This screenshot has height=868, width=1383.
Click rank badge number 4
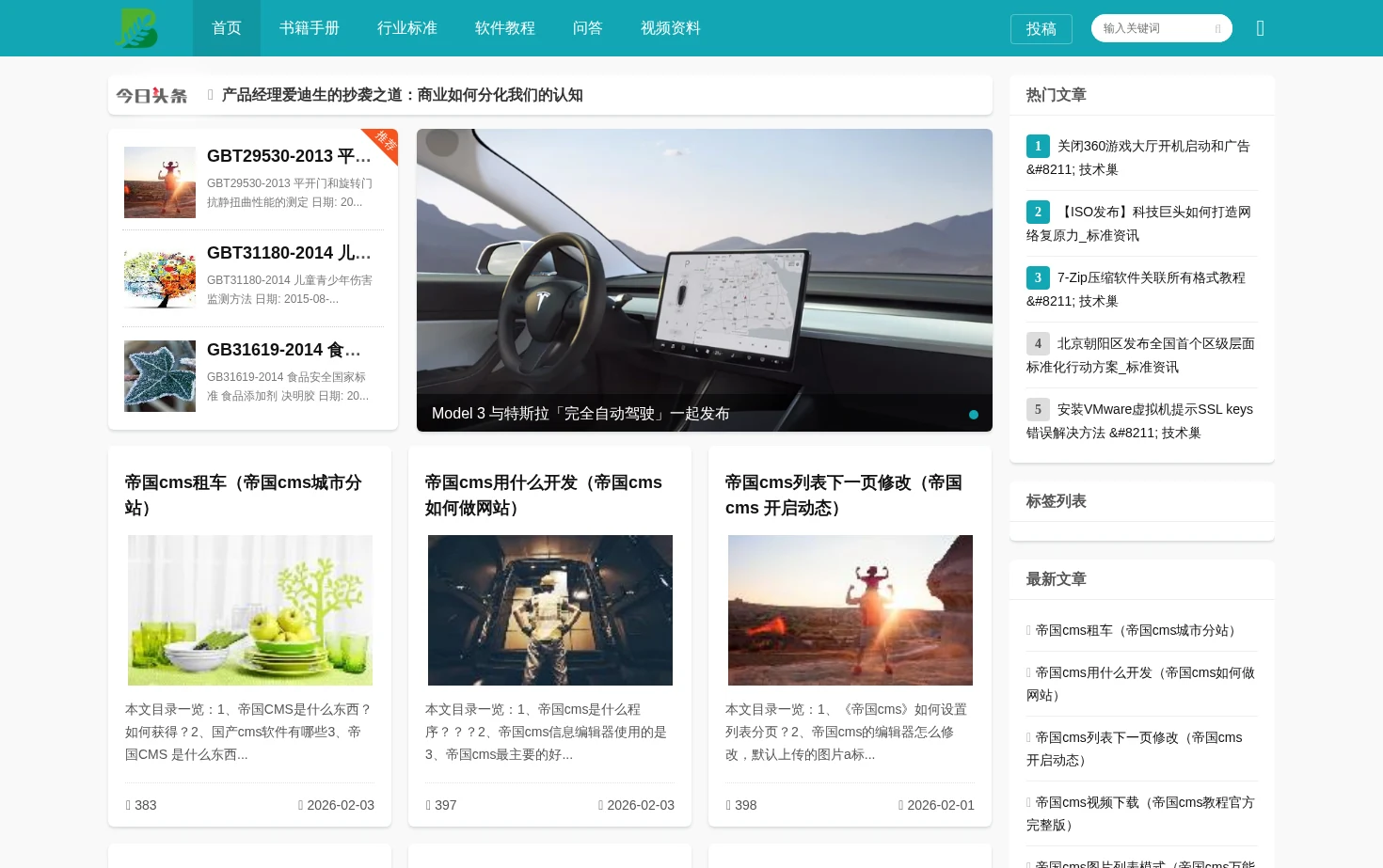[1038, 343]
